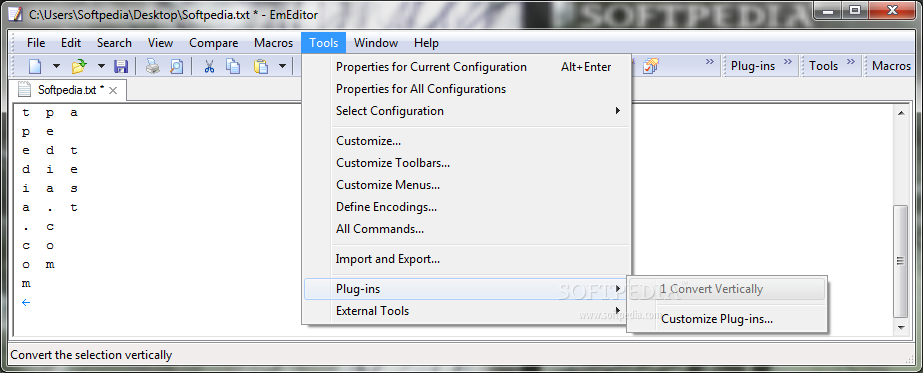Click the configuration properties checklist icon

(650, 66)
